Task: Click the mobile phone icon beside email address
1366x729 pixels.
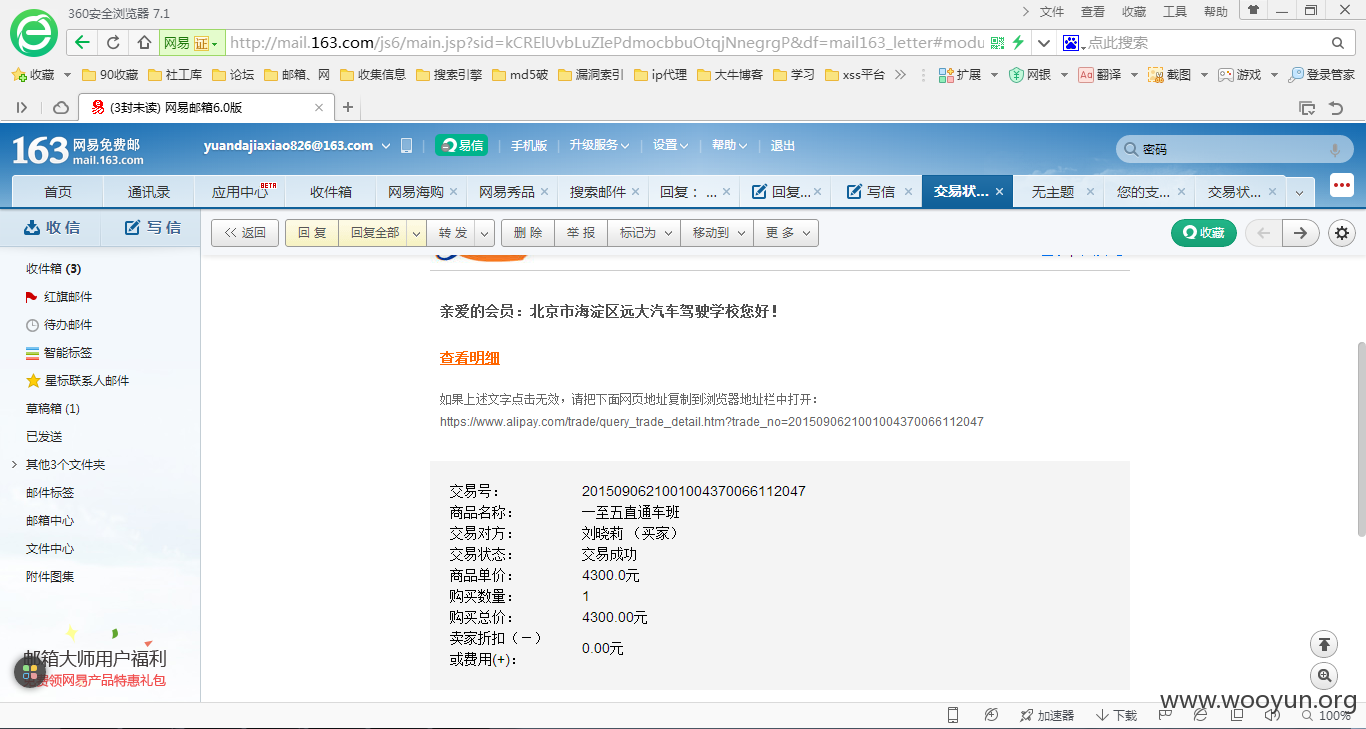Action: [x=406, y=146]
